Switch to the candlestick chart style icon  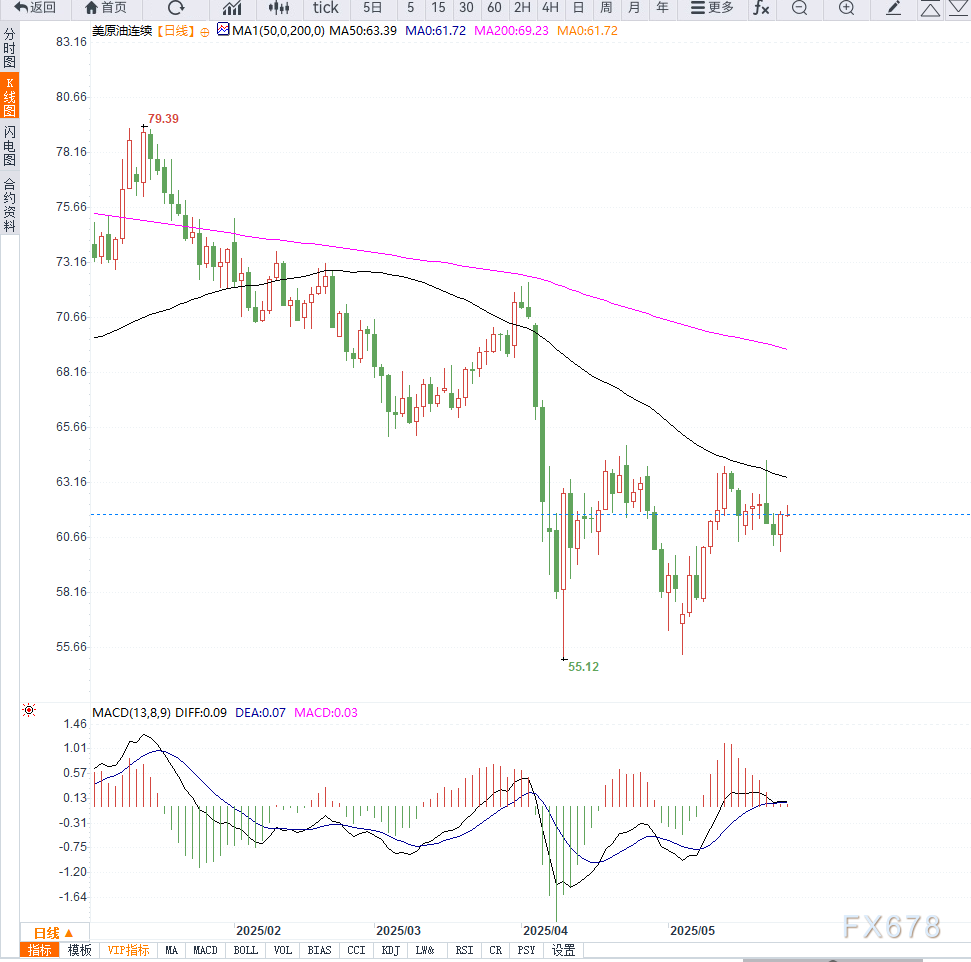[x=280, y=8]
